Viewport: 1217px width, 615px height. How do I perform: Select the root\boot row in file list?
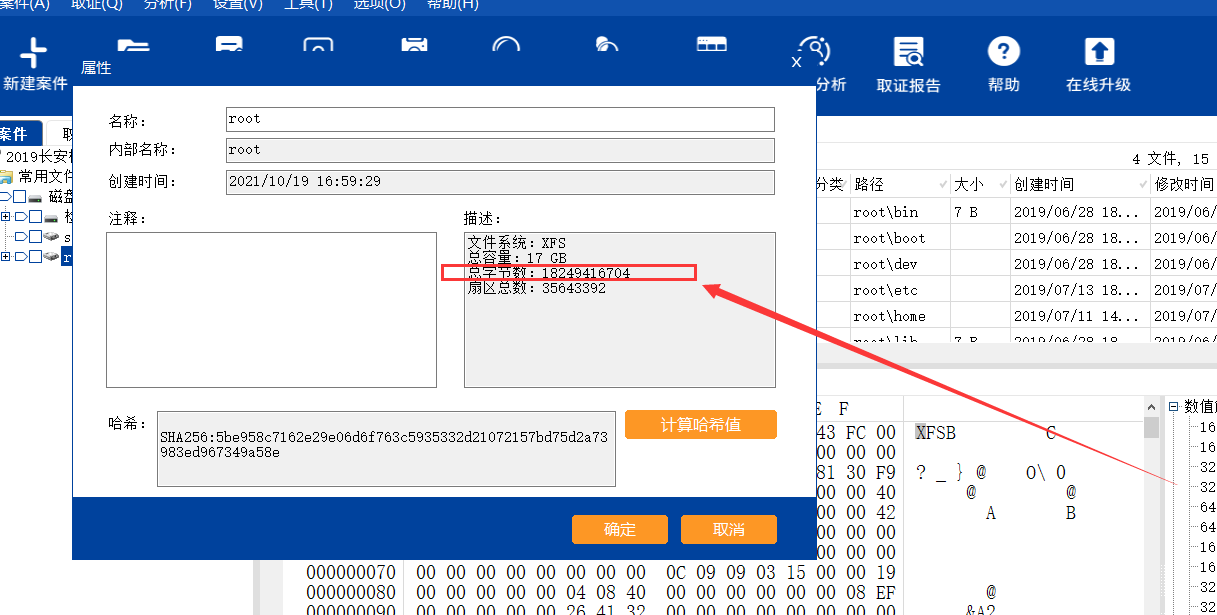click(x=1017, y=238)
